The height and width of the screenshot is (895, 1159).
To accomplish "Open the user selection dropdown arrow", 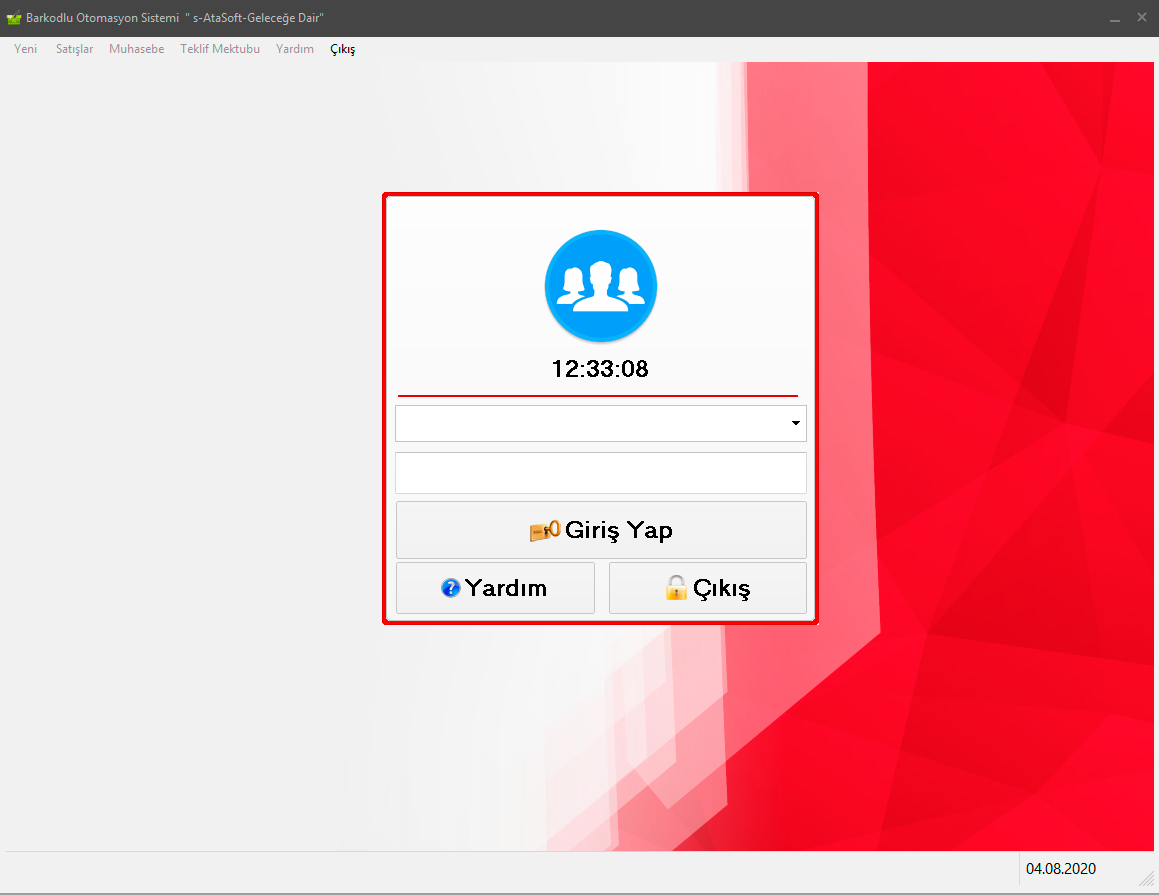I will 795,423.
